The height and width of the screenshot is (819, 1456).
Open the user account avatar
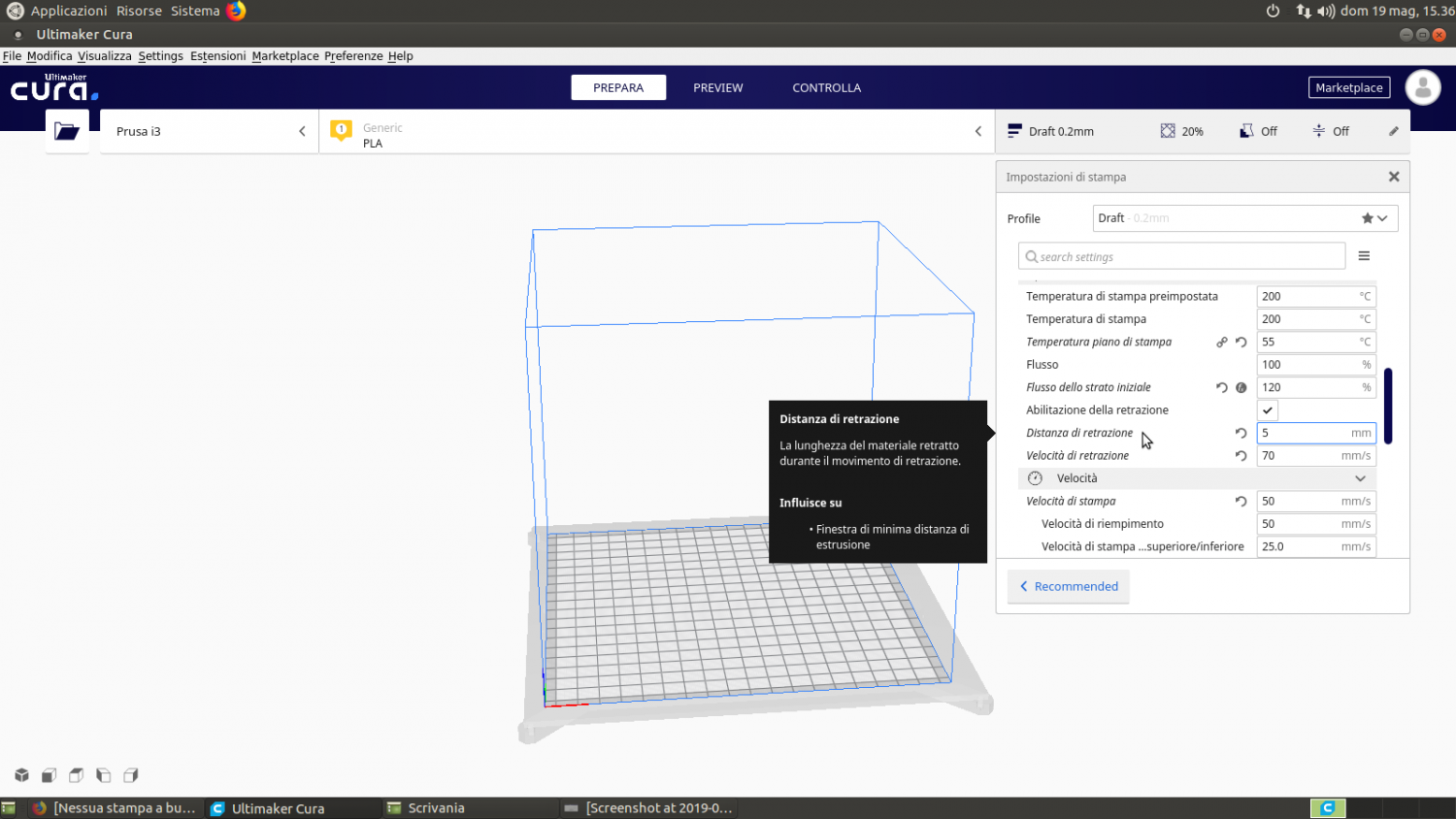point(1423,87)
